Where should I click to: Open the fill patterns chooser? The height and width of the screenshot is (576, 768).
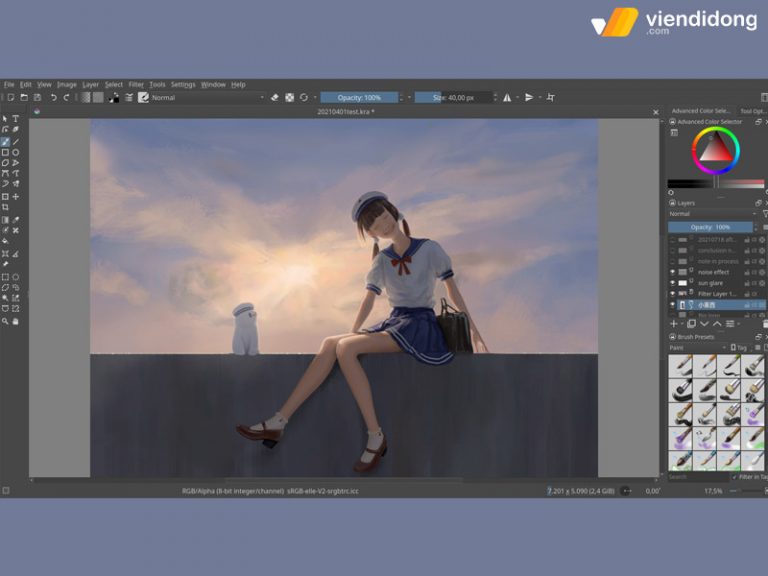[98, 97]
